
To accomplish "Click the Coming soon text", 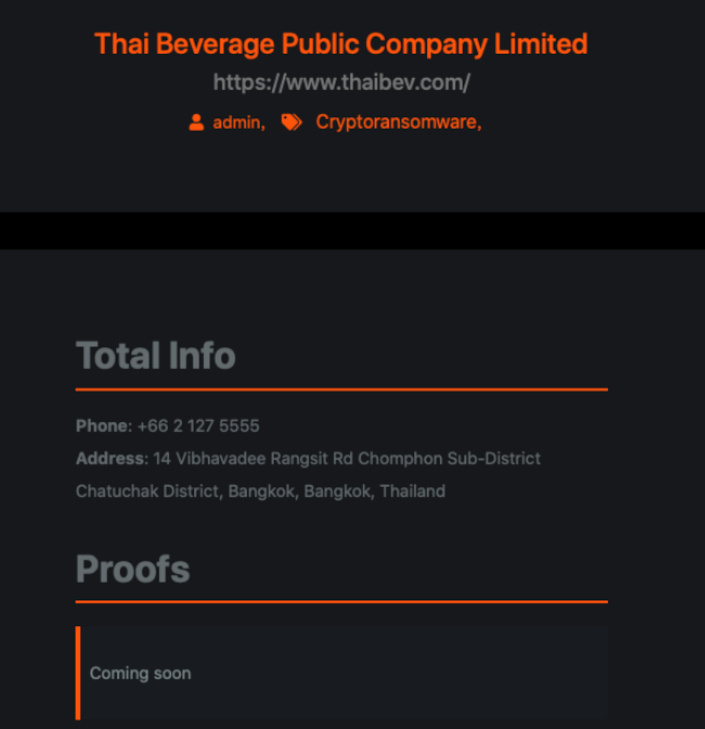I will coord(140,673).
